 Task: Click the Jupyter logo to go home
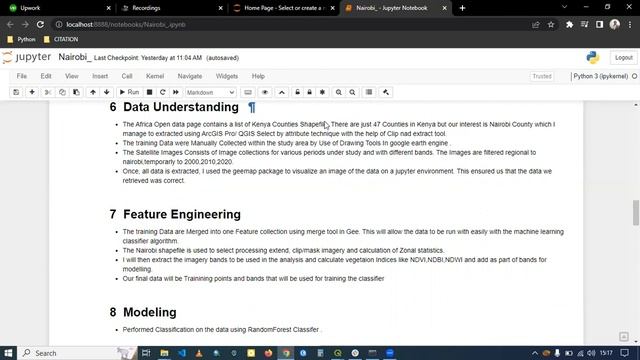click(x=27, y=57)
